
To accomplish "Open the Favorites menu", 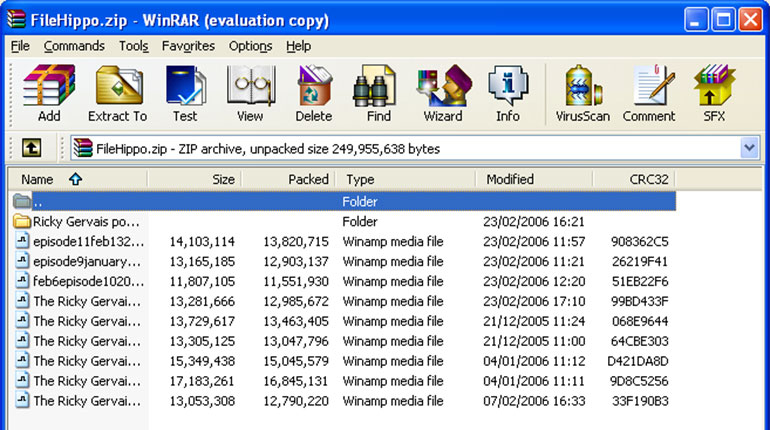I will pos(189,46).
